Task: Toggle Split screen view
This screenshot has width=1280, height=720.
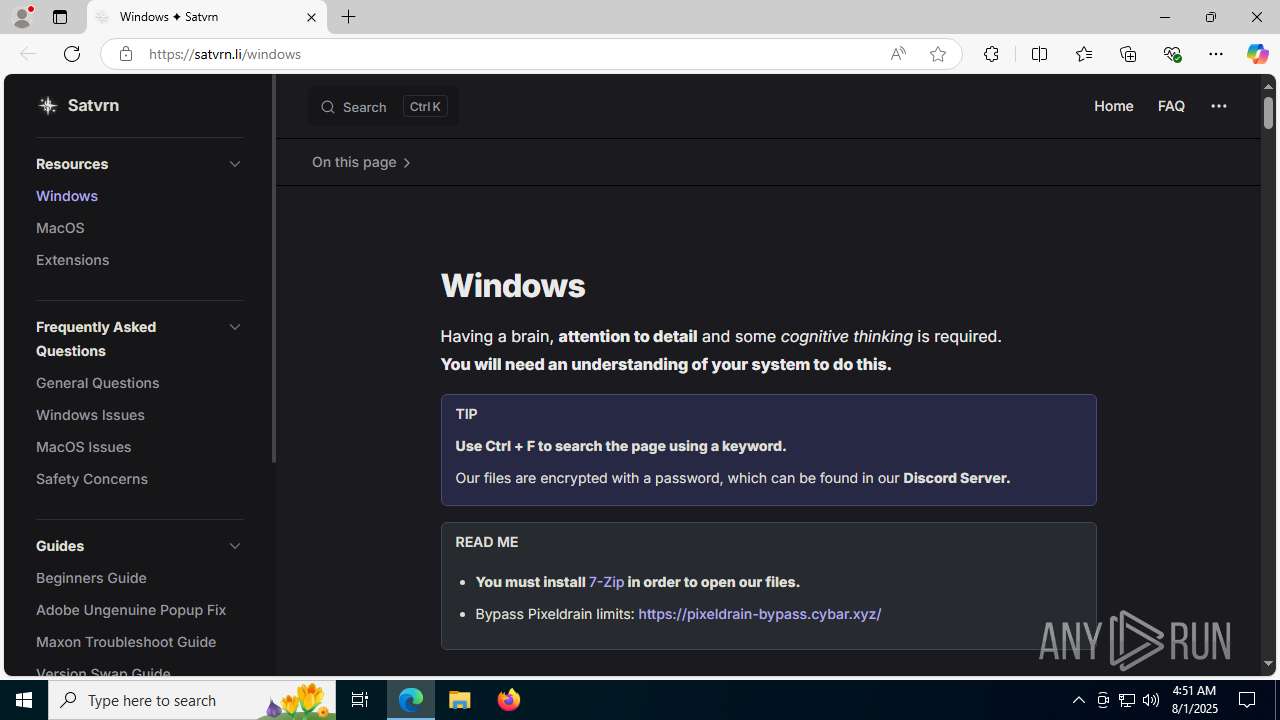Action: point(1039,54)
